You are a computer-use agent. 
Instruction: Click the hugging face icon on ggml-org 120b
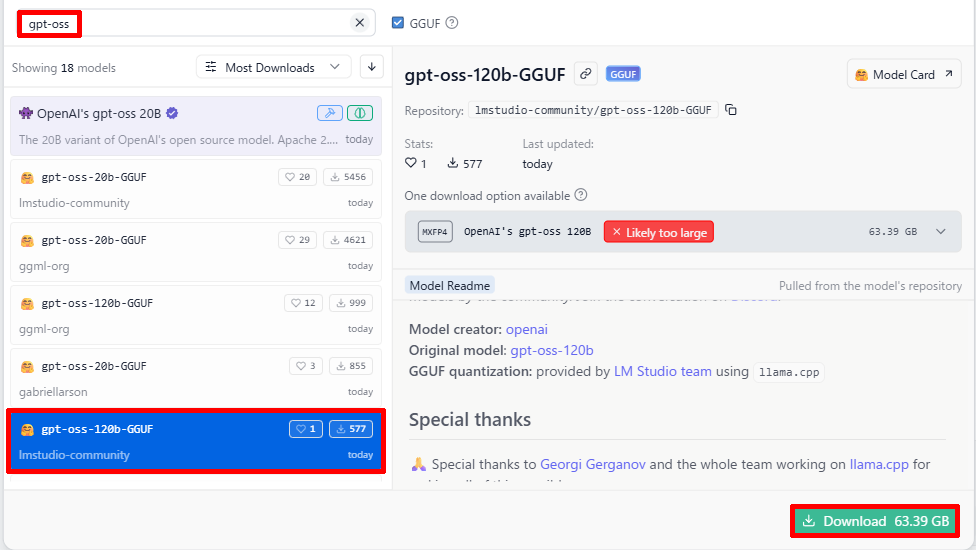click(x=27, y=304)
